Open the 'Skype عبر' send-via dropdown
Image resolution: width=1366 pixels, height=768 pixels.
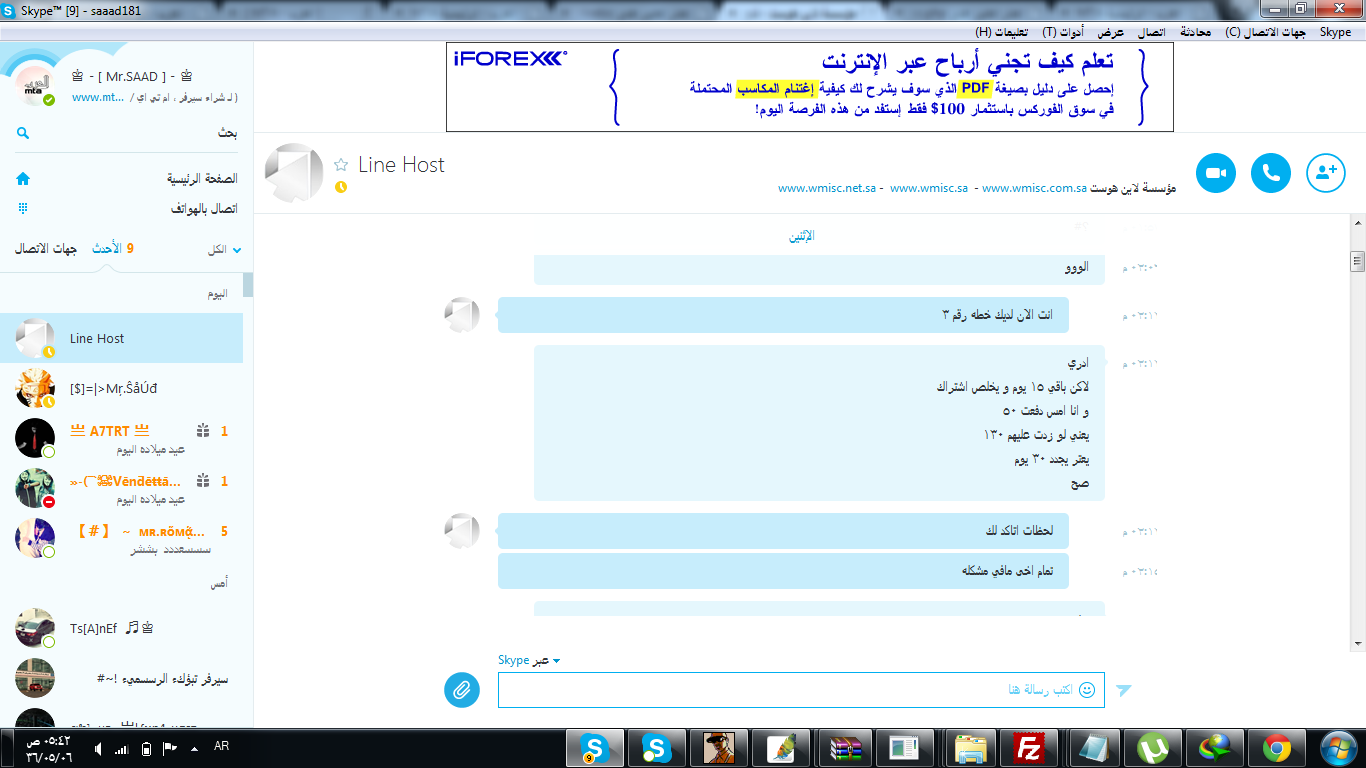[x=530, y=660]
